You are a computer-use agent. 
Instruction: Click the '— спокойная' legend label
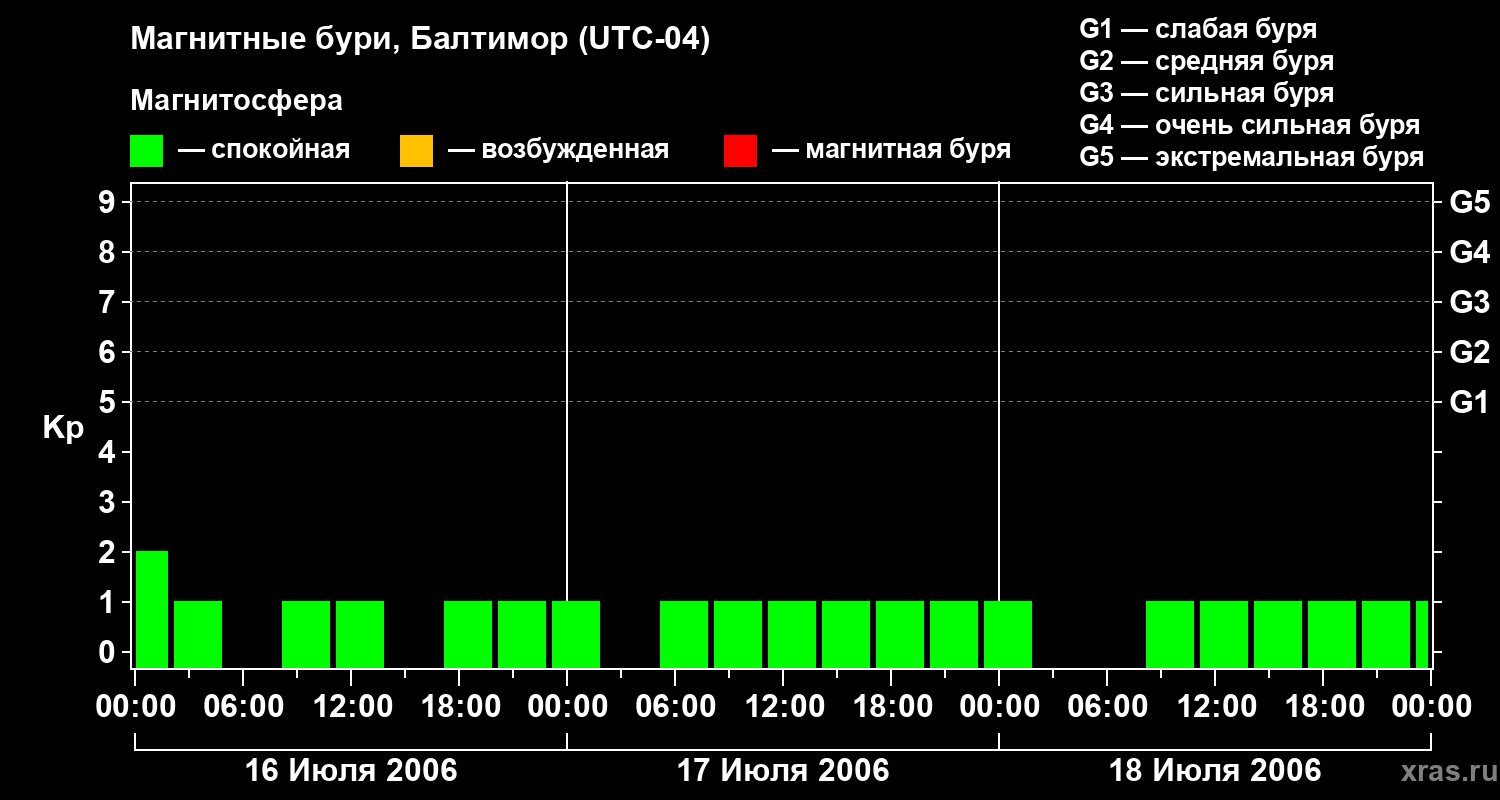pyautogui.click(x=264, y=150)
